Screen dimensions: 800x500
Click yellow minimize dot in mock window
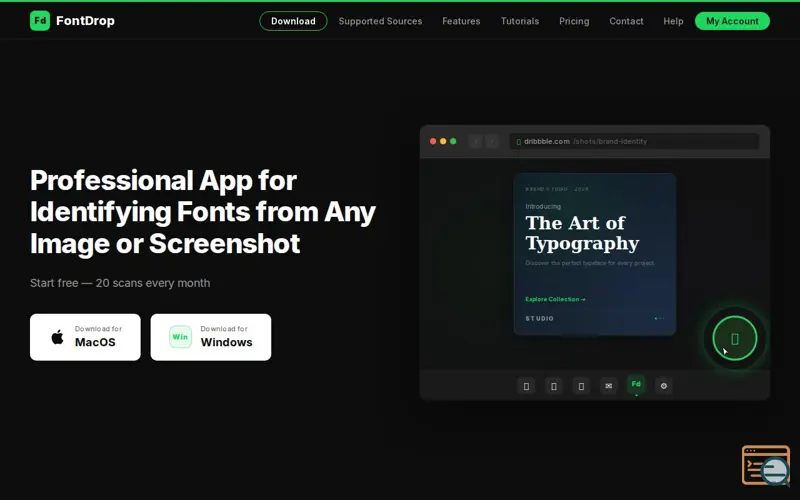coord(443,141)
